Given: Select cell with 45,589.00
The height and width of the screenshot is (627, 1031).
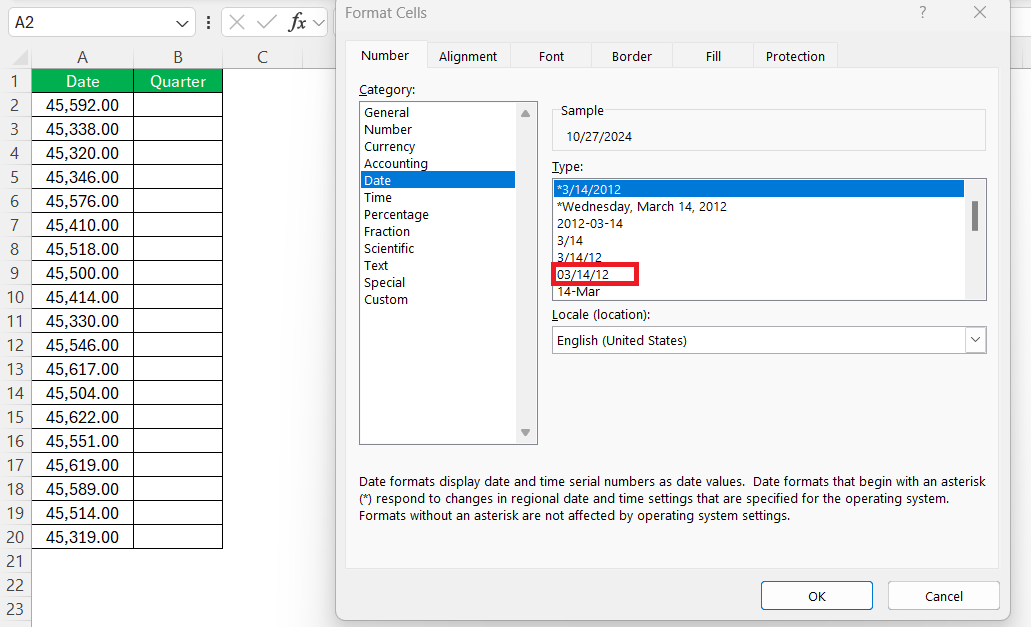Looking at the screenshot, I should [x=82, y=489].
